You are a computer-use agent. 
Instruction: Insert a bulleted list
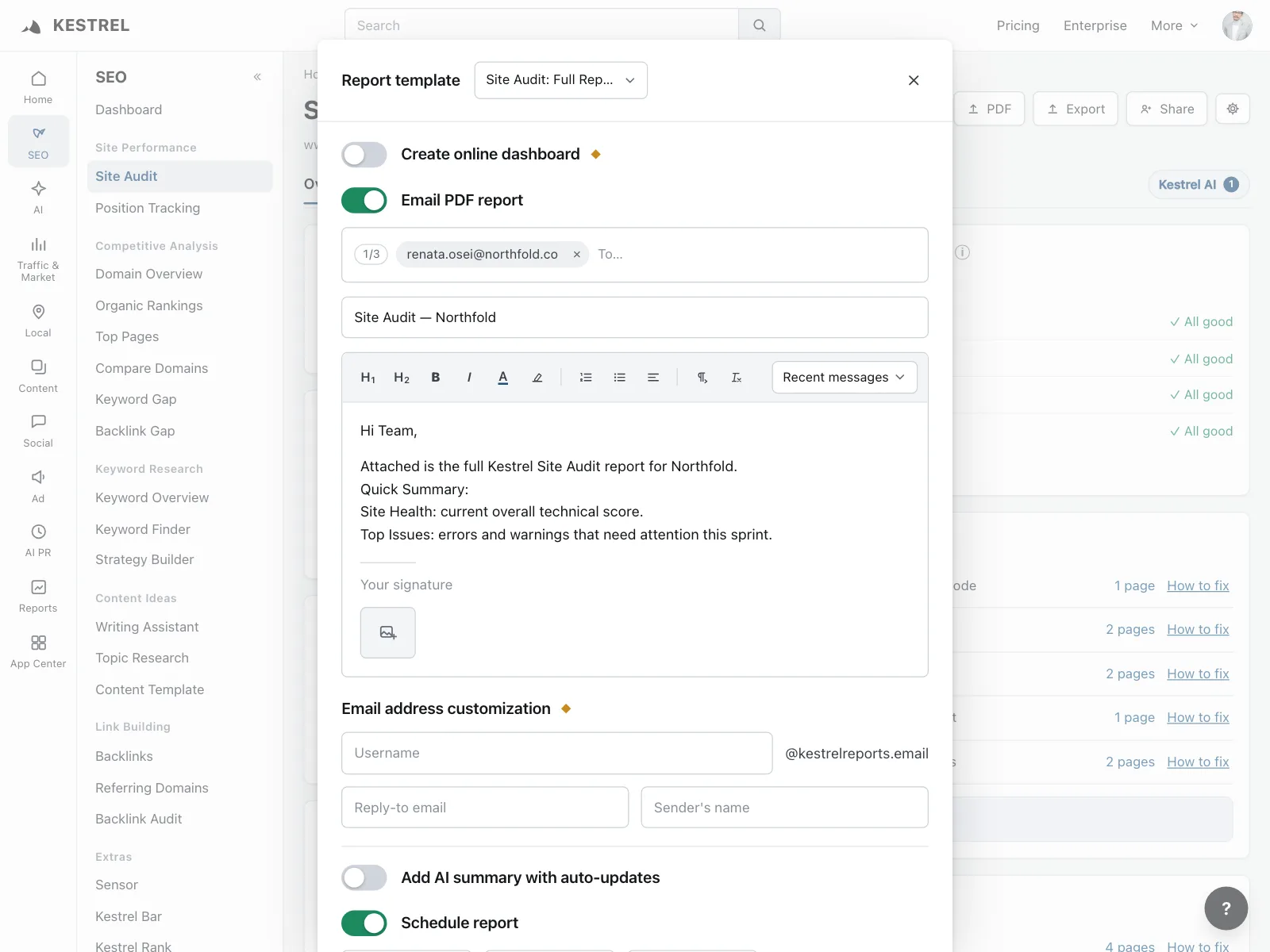pyautogui.click(x=620, y=378)
